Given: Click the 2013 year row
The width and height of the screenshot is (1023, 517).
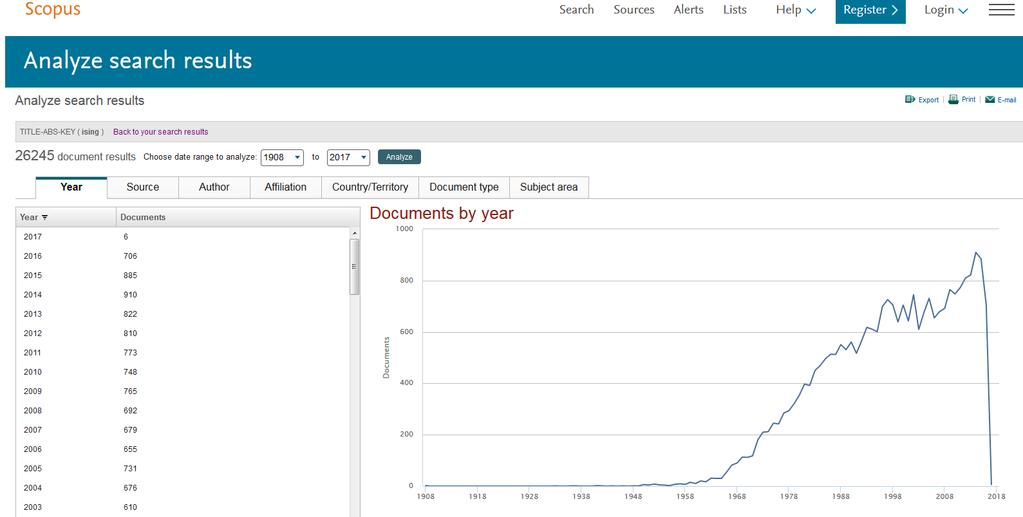Looking at the screenshot, I should (183, 314).
